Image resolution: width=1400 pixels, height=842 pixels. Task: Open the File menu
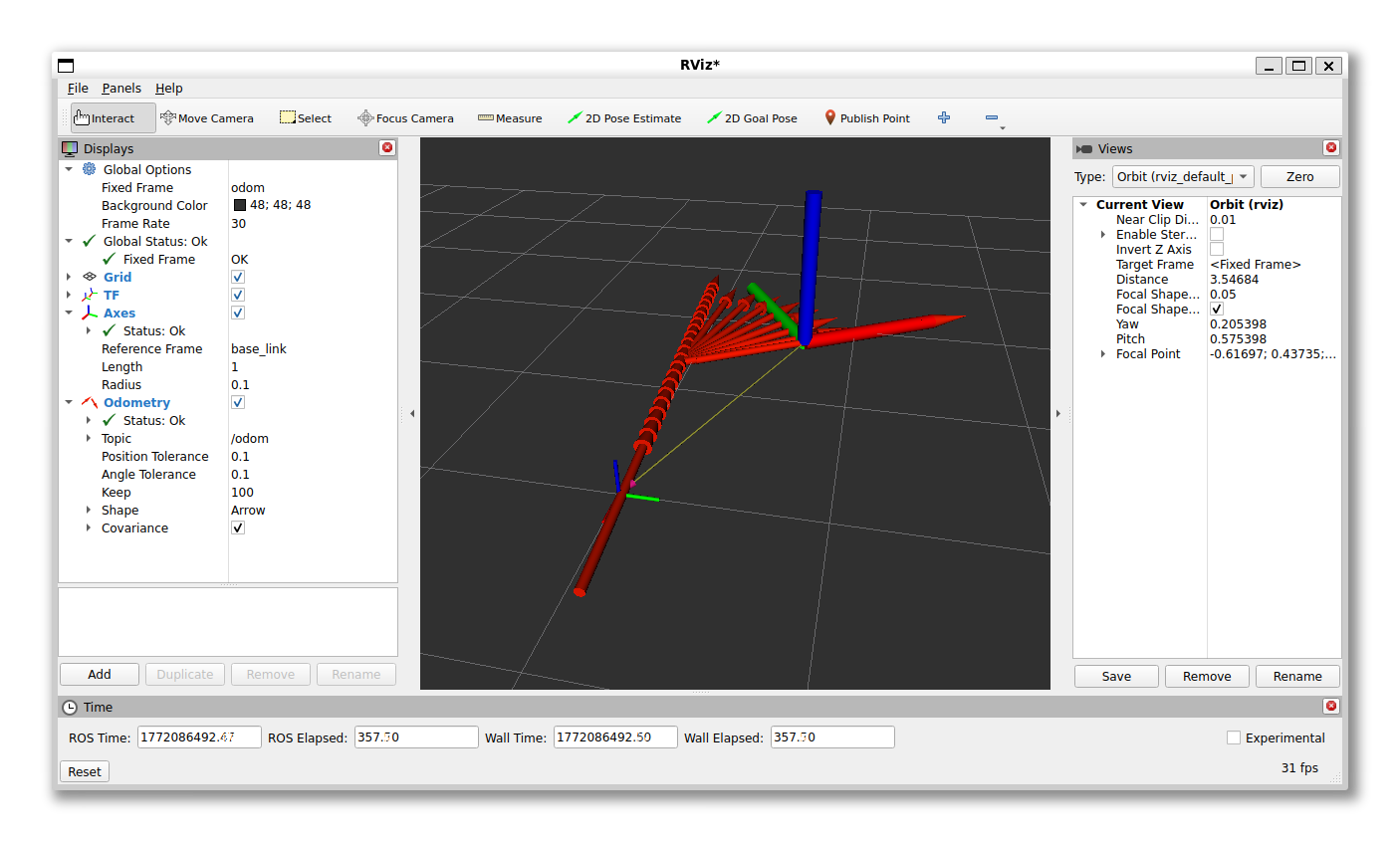coord(78,89)
